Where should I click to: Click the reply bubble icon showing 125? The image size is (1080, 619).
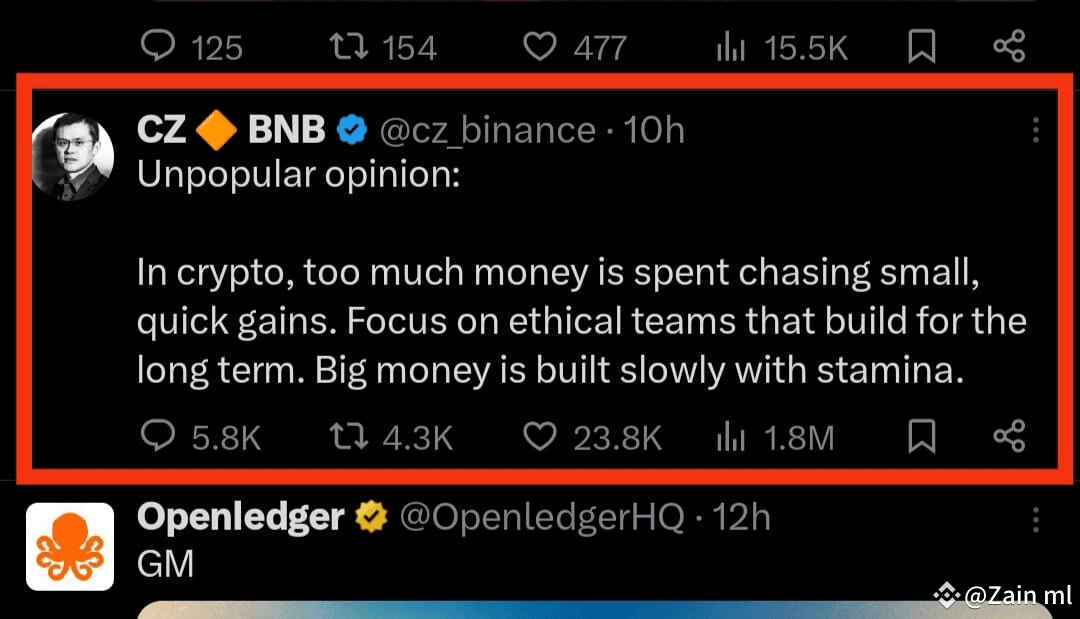point(157,46)
